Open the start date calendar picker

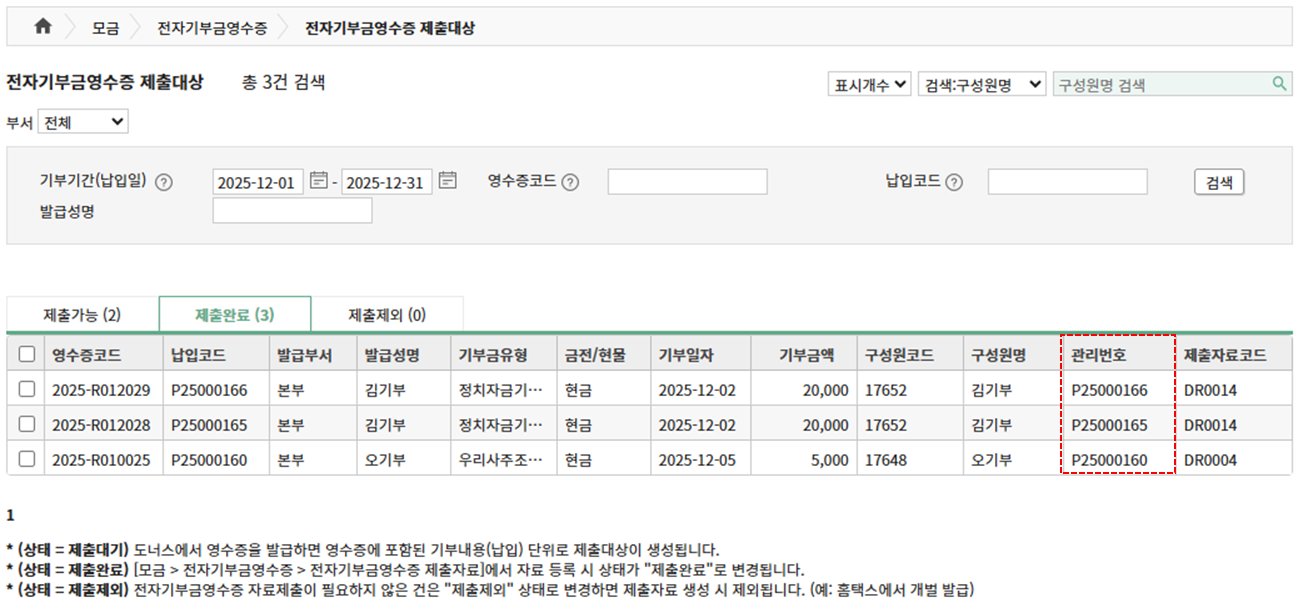[319, 181]
